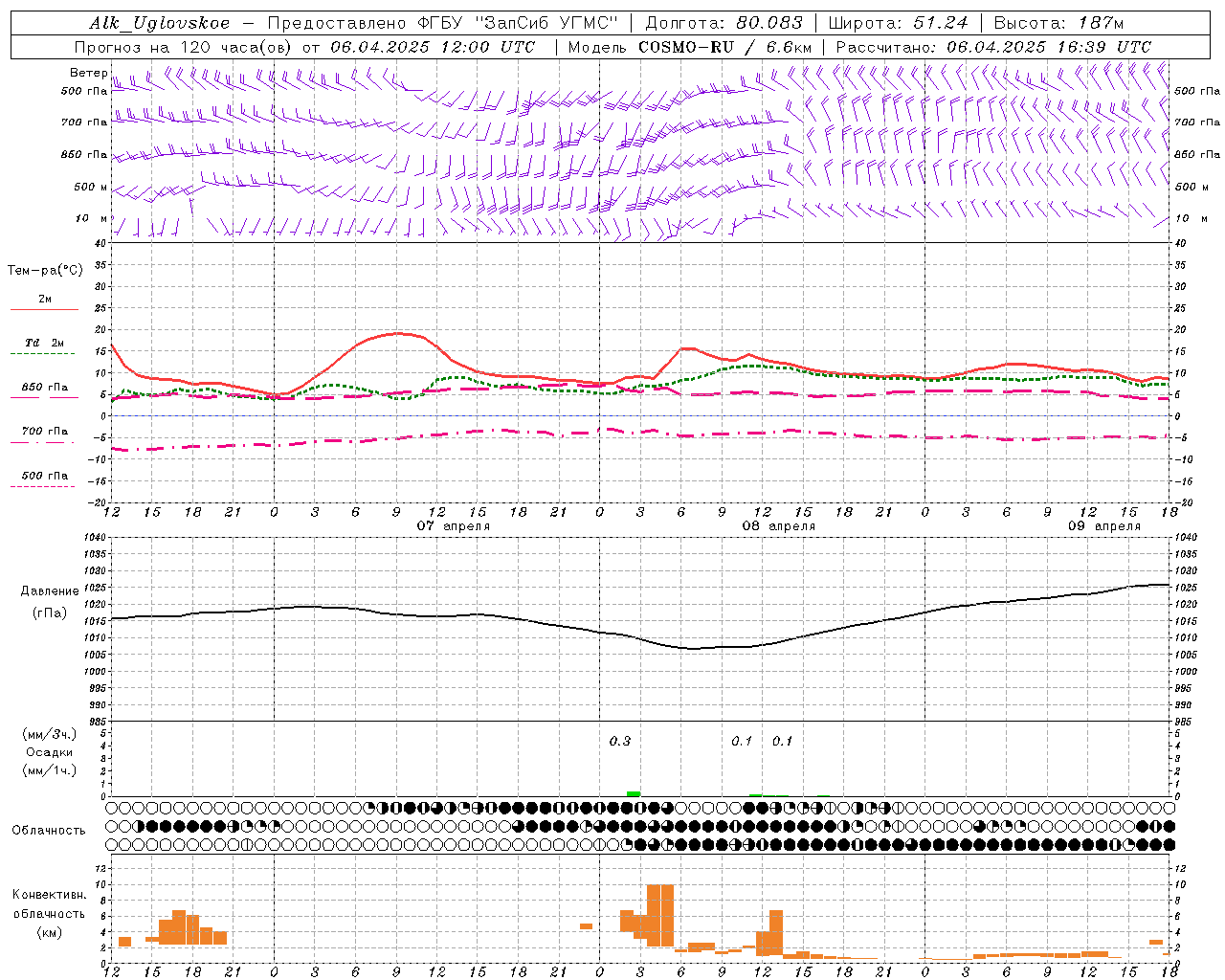The width and height of the screenshot is (1225, 980).
Task: Click the tallest orange convective cloud bar
Action: point(660,916)
